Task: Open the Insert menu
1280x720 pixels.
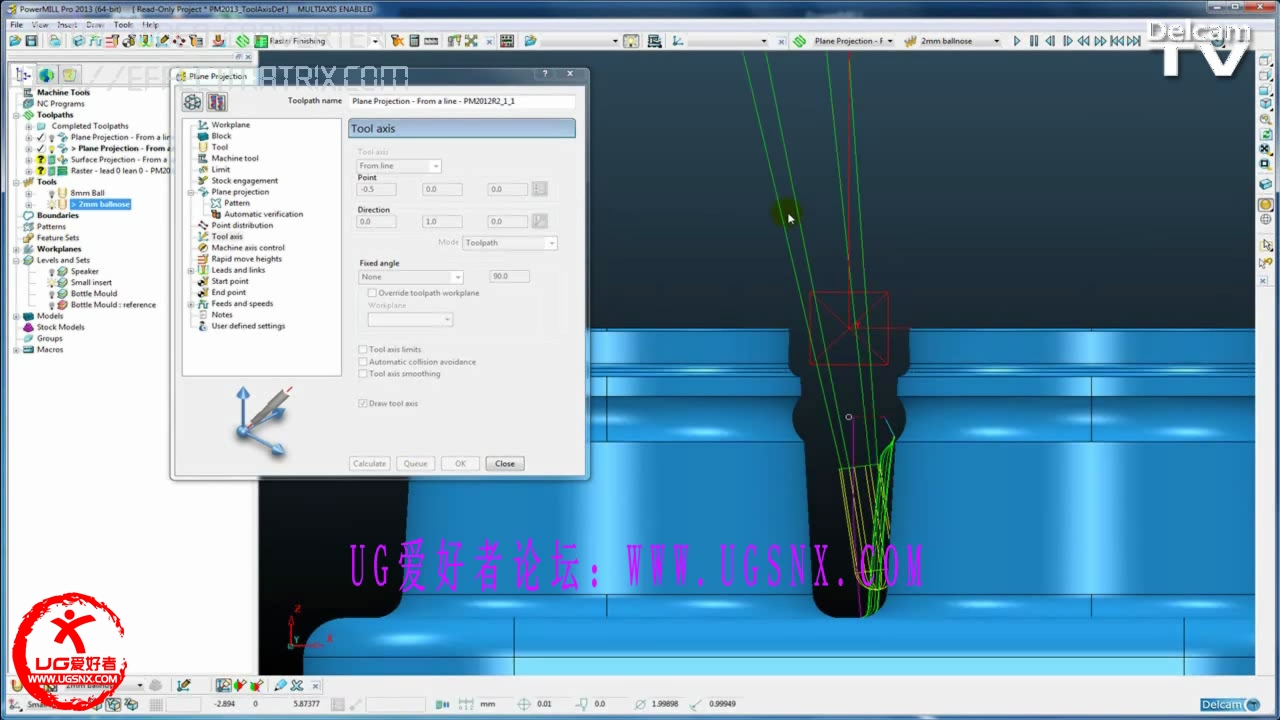Action: (x=67, y=24)
